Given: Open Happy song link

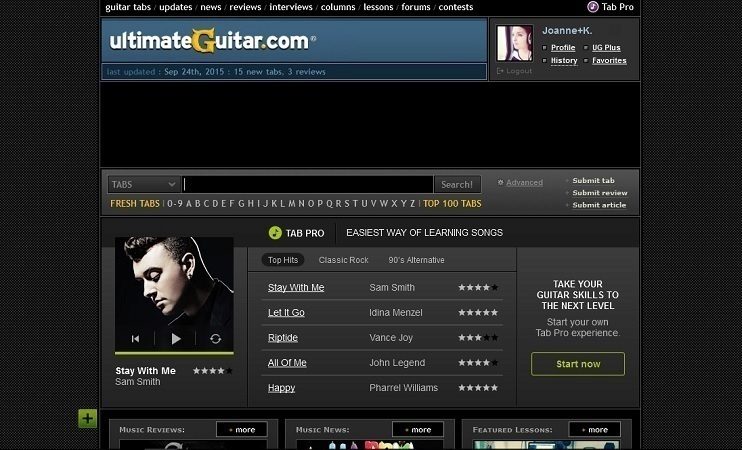Looking at the screenshot, I should coord(281,388).
